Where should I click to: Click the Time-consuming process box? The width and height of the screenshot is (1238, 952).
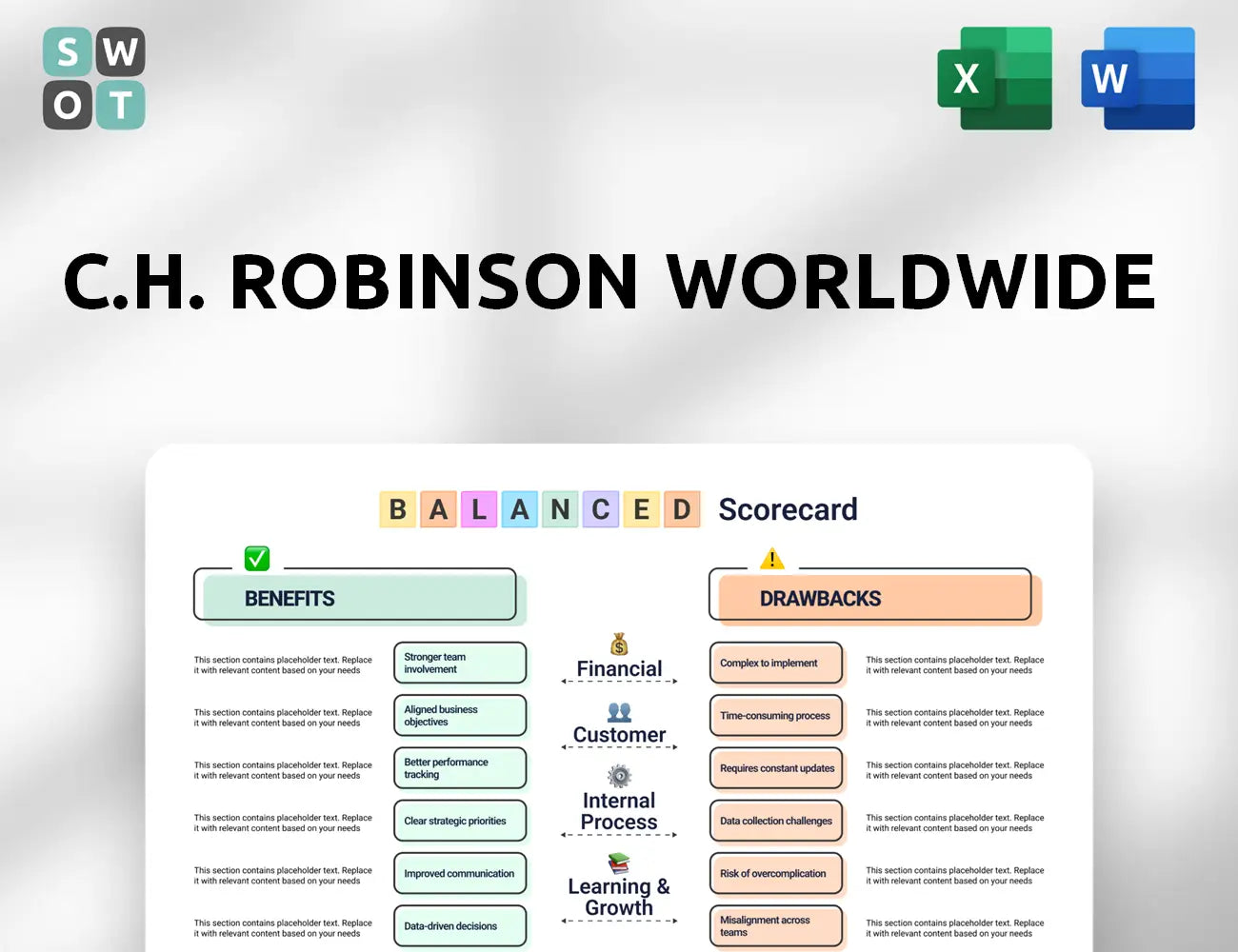click(x=776, y=715)
